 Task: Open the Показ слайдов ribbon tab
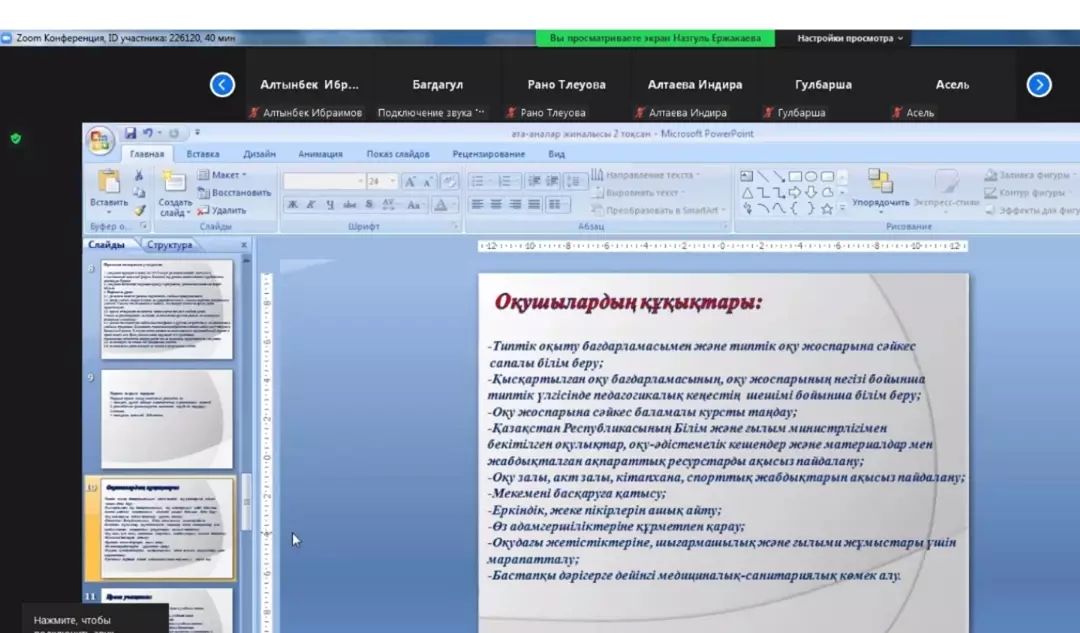point(398,154)
